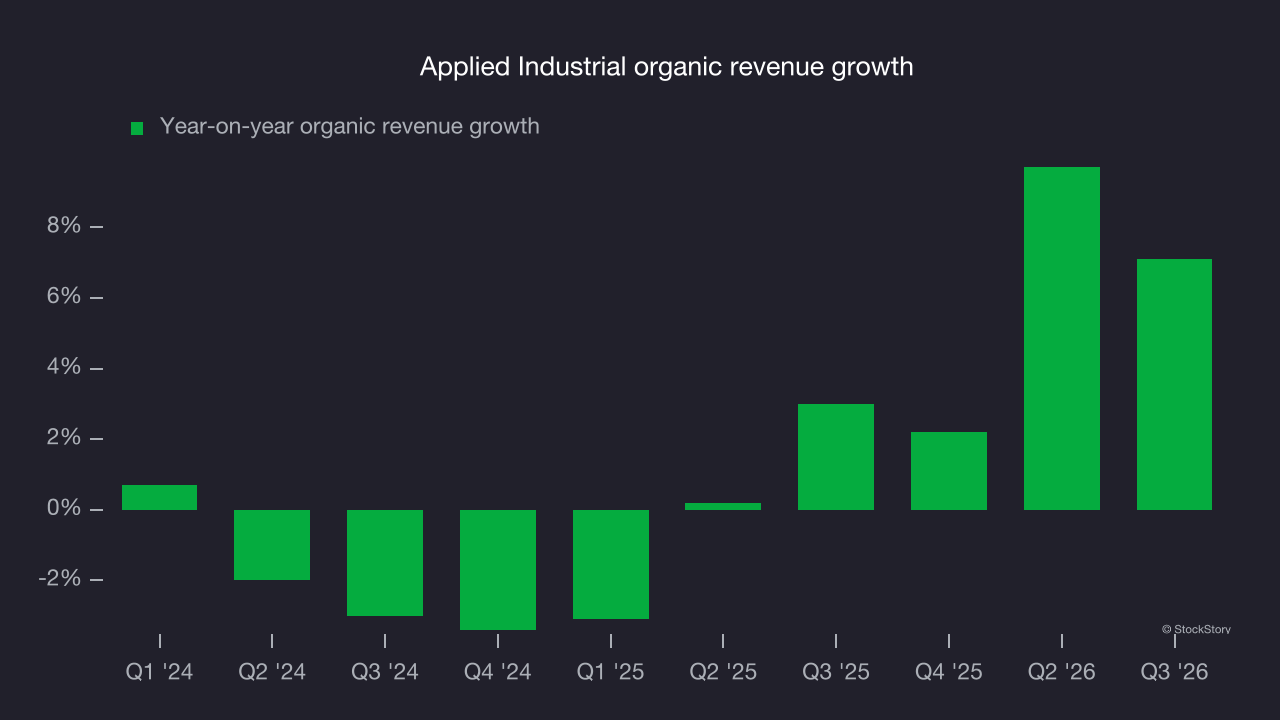
Task: Click the 0% y-axis label
Action: click(63, 510)
